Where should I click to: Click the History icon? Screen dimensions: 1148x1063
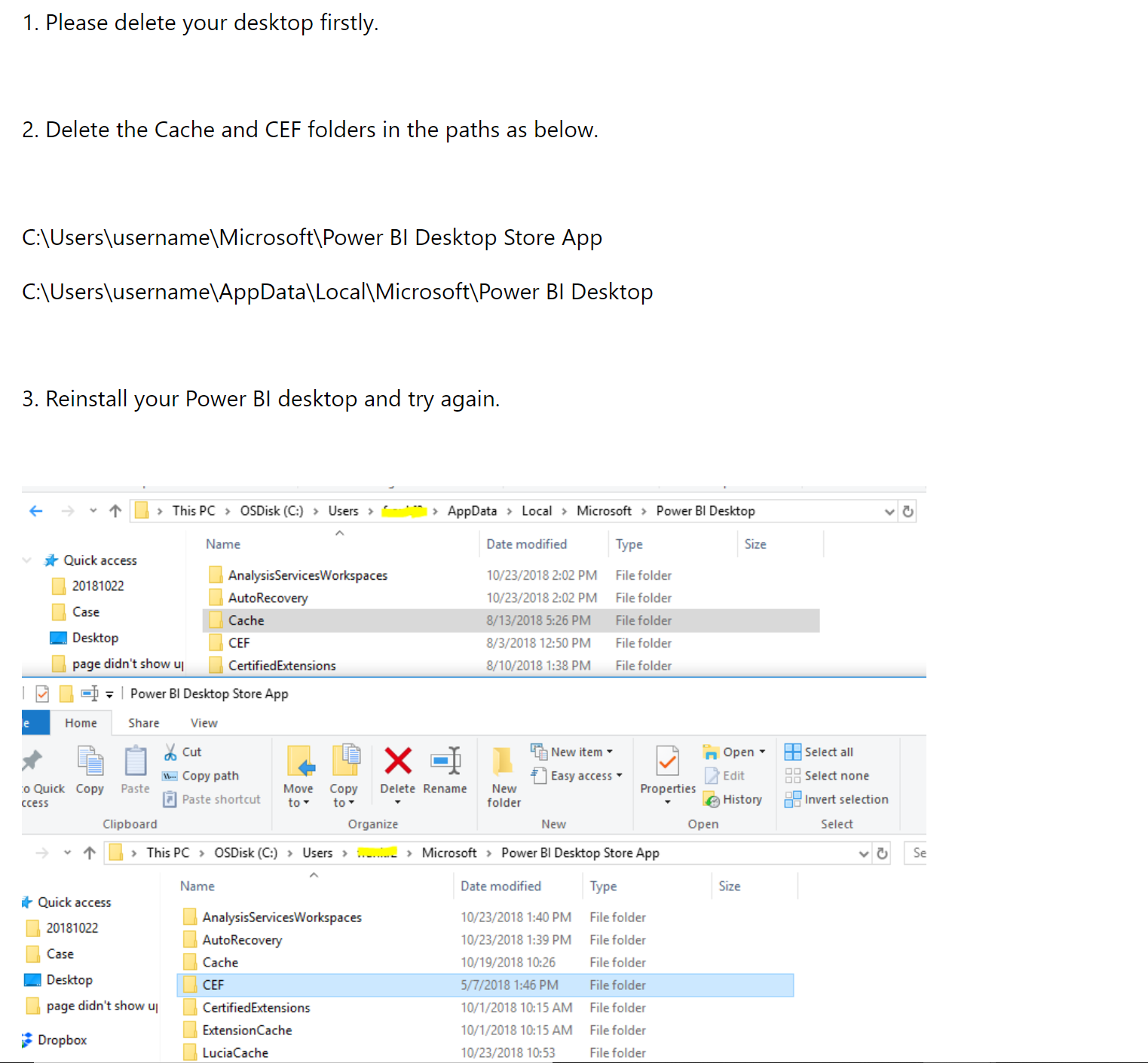tap(711, 799)
